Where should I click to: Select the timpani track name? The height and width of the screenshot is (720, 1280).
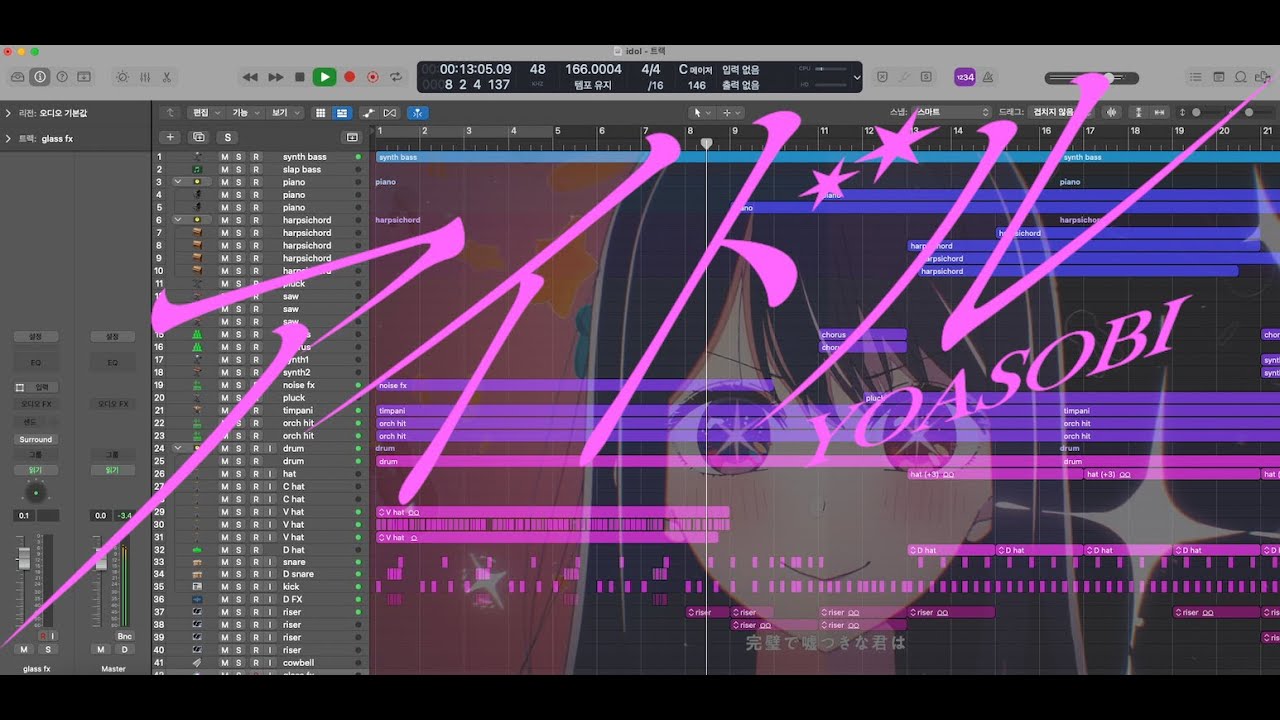tap(298, 410)
